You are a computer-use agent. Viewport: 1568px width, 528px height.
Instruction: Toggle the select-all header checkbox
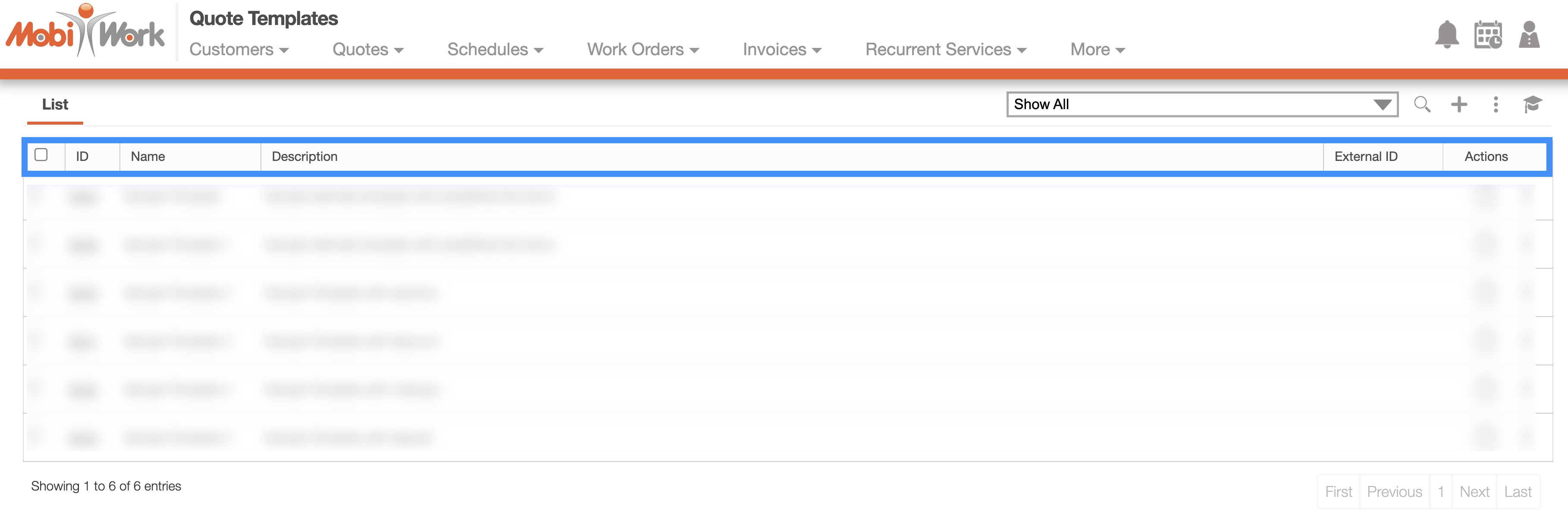pyautogui.click(x=41, y=155)
